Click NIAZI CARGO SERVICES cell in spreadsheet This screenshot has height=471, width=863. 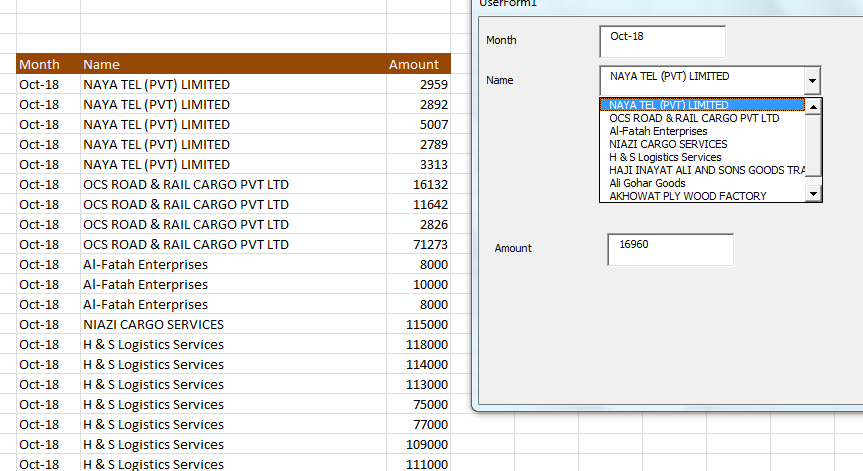tap(233, 324)
